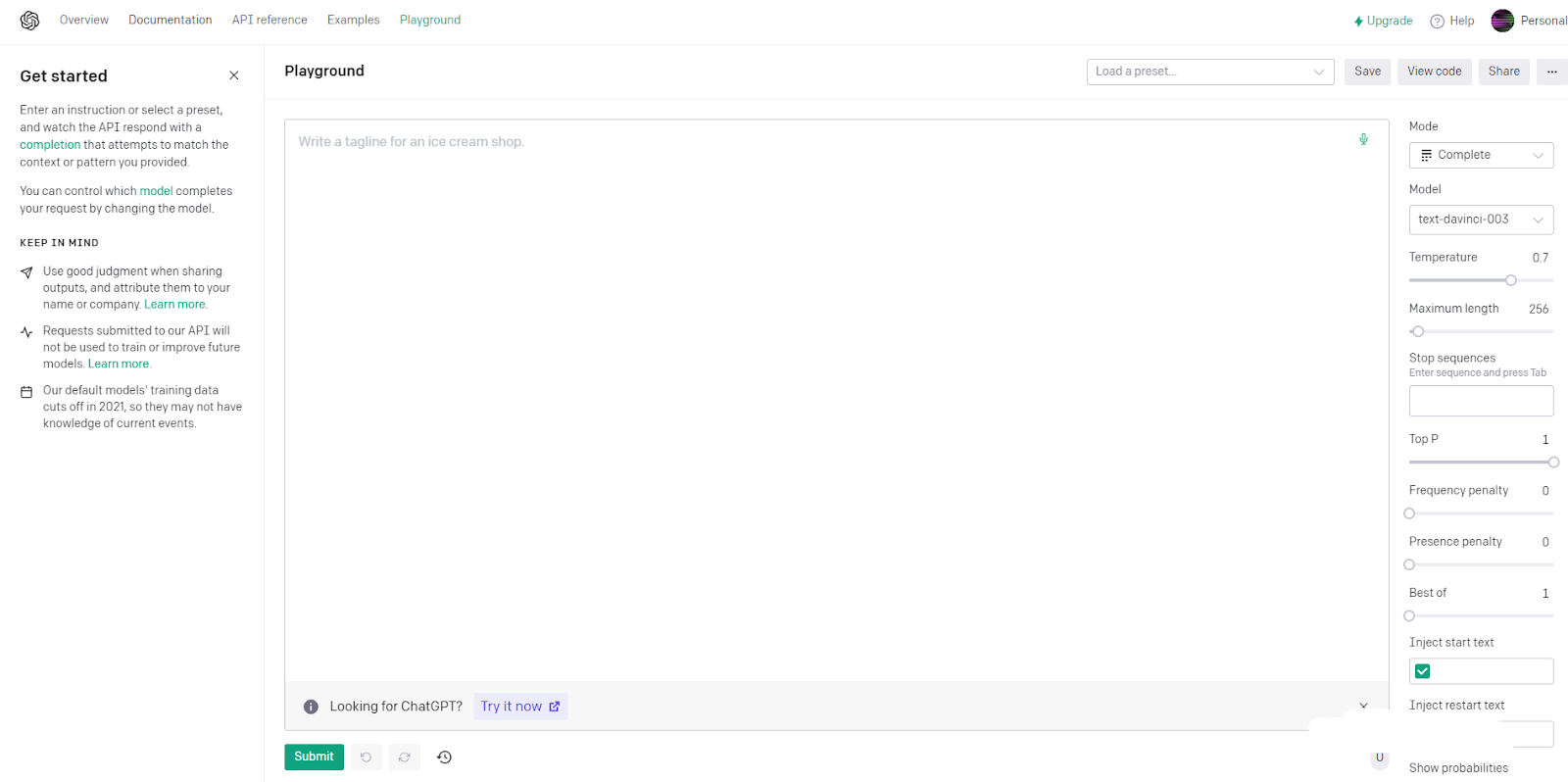Toggle the Inject start text checkbox
1568x782 pixels.
1423,671
